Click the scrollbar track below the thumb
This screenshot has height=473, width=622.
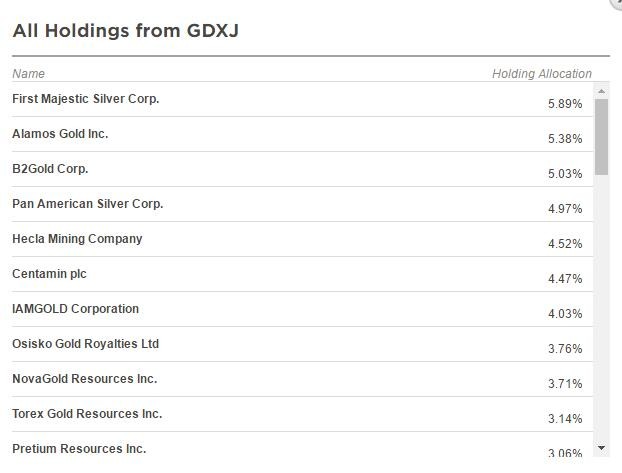pos(601,308)
